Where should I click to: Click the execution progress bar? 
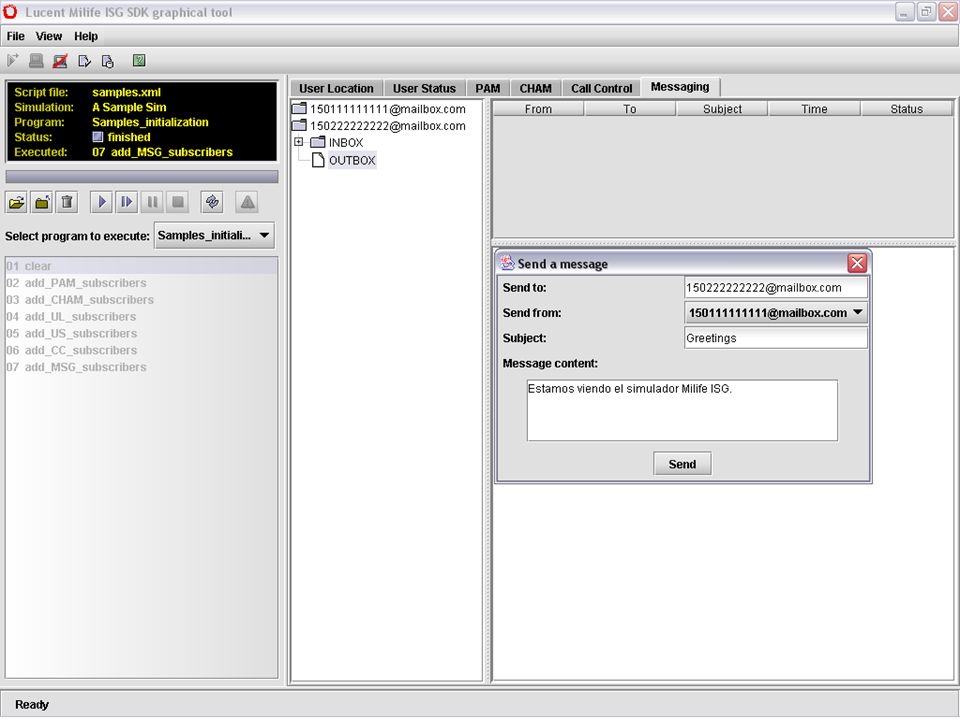(x=142, y=176)
